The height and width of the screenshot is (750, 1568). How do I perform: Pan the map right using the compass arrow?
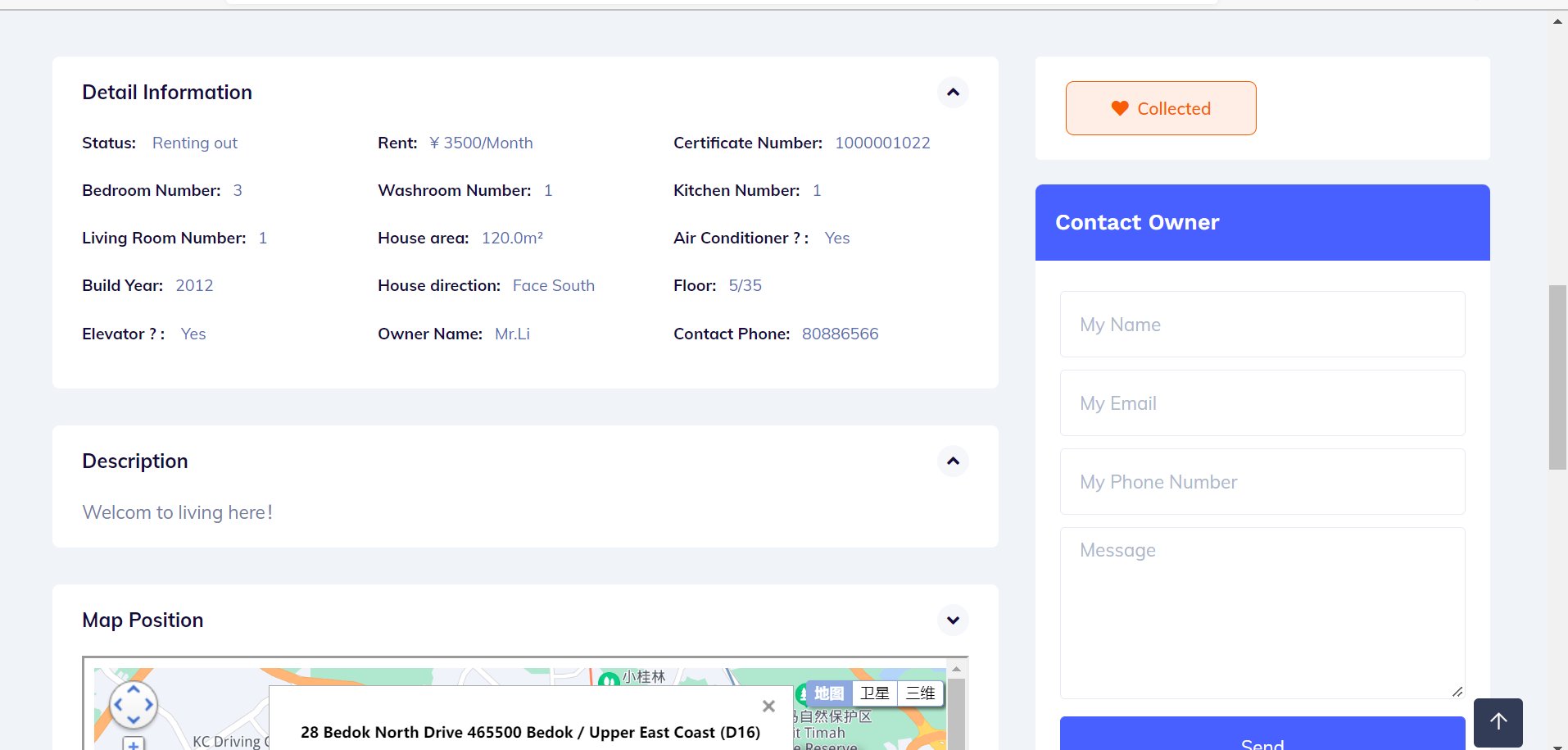click(x=148, y=703)
